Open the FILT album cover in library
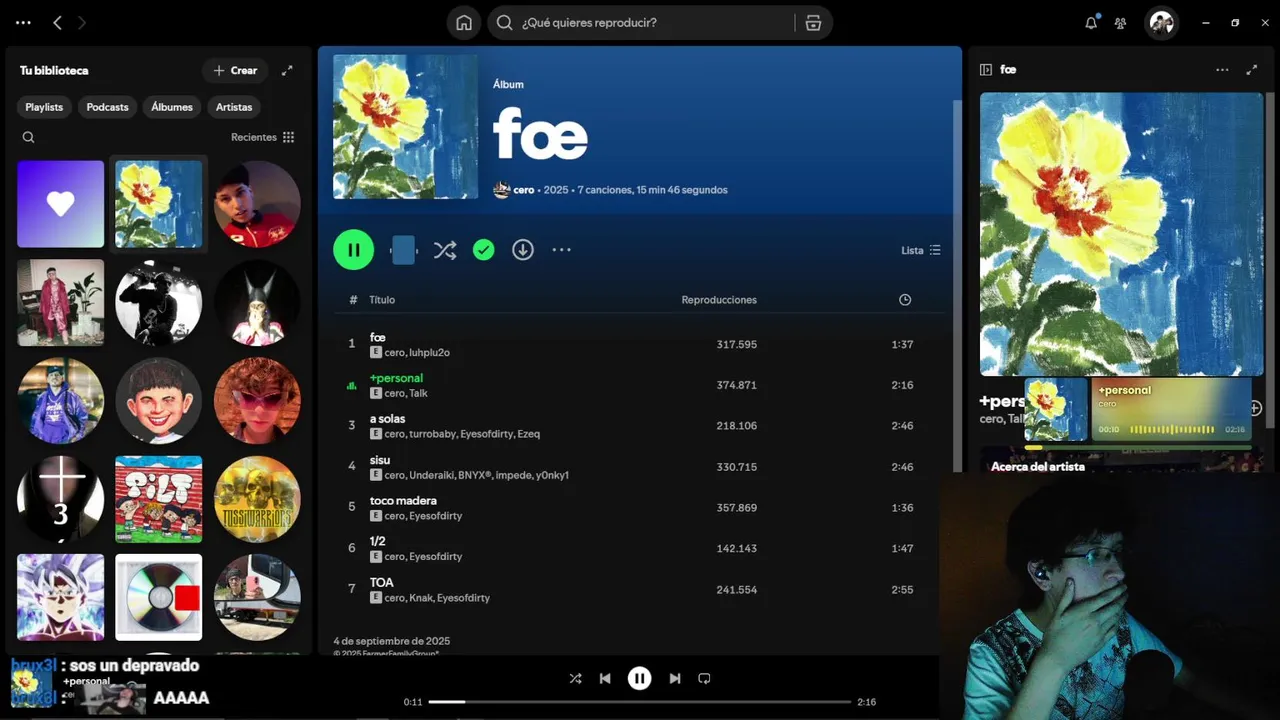The width and height of the screenshot is (1280, 720). pos(159,499)
